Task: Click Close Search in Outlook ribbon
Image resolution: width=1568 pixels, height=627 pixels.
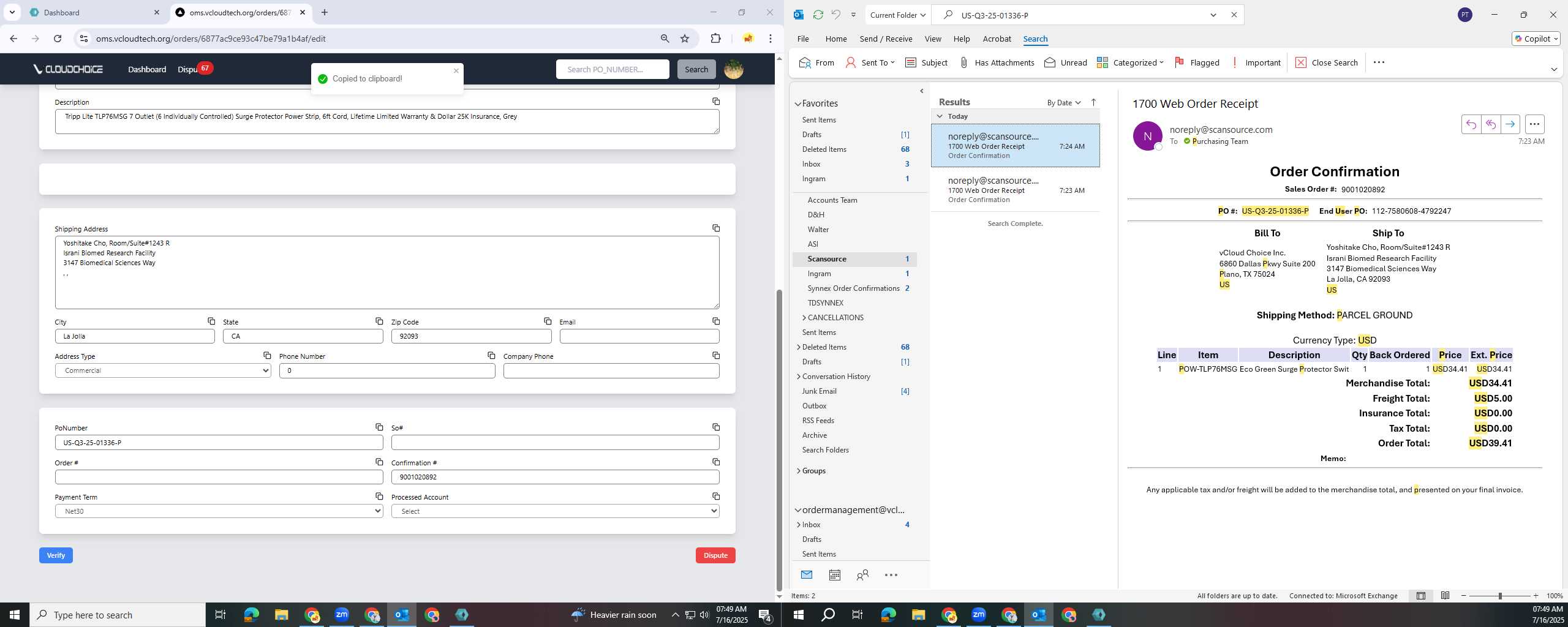Action: [1326, 62]
